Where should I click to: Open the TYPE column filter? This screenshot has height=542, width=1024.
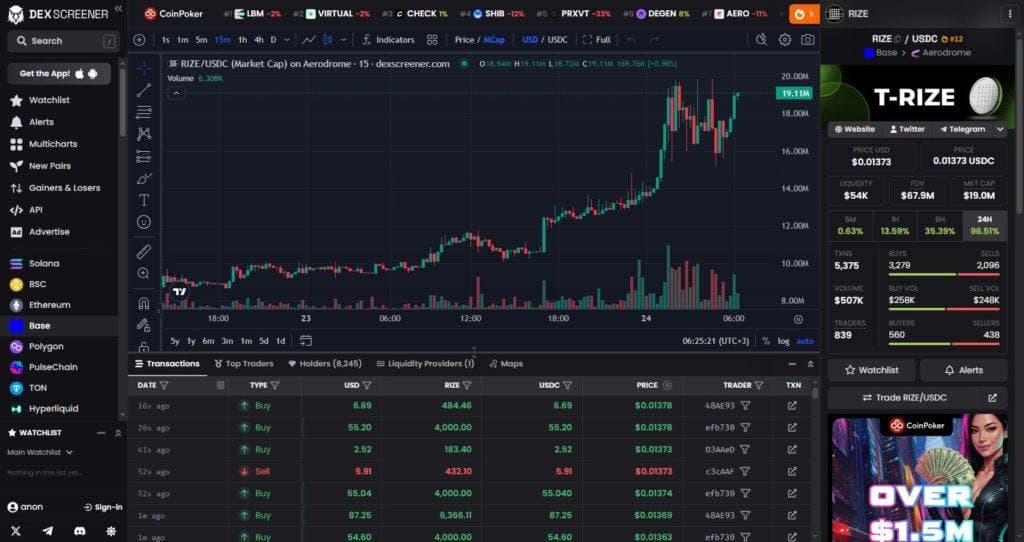click(x=275, y=385)
